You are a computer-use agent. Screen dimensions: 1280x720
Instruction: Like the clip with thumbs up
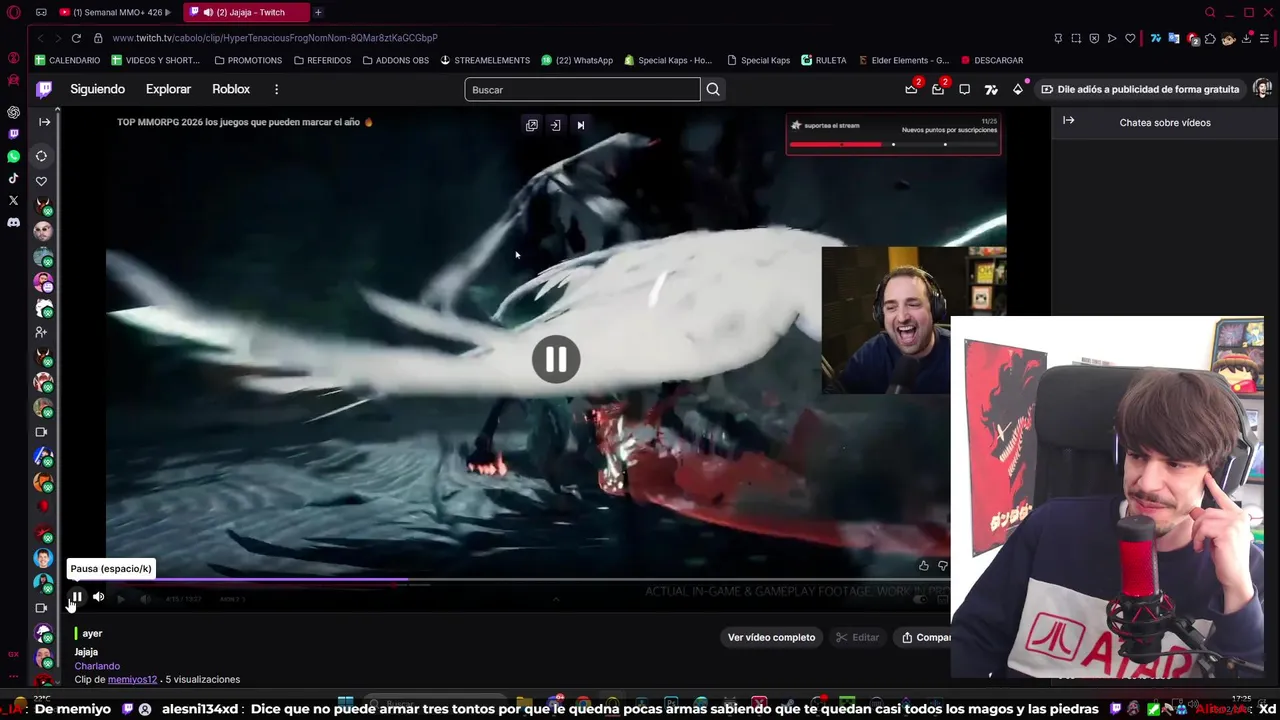[923, 566]
